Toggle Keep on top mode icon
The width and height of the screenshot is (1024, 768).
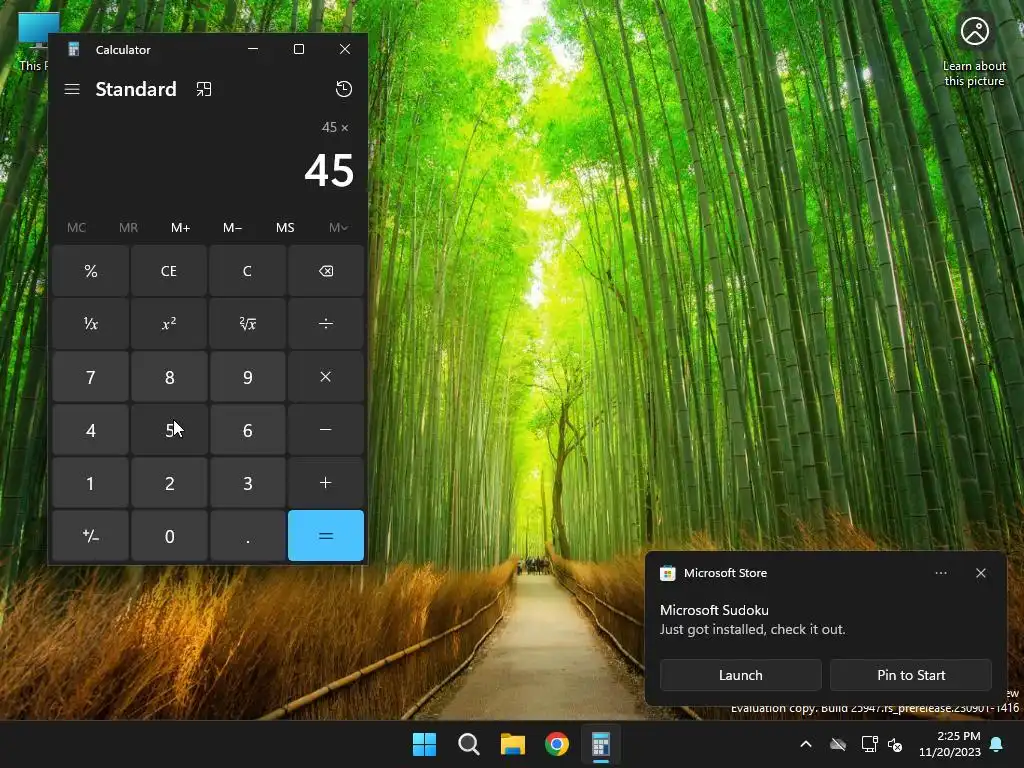[x=204, y=89]
